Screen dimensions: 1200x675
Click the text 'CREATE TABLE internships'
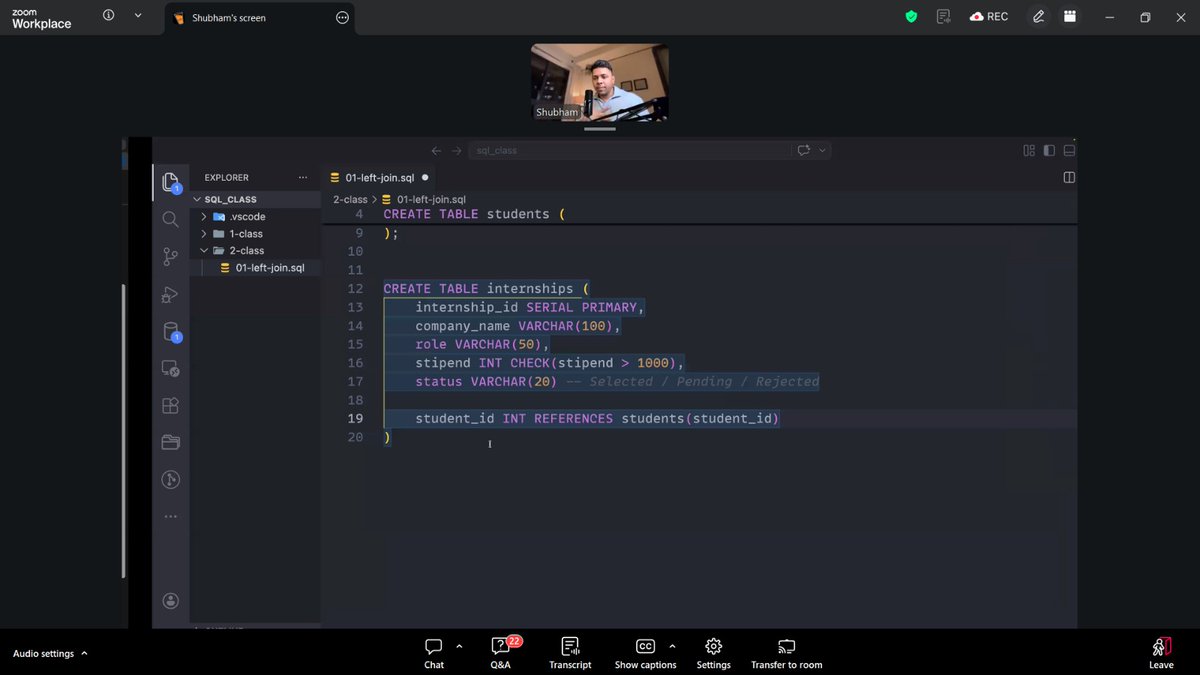[480, 289]
